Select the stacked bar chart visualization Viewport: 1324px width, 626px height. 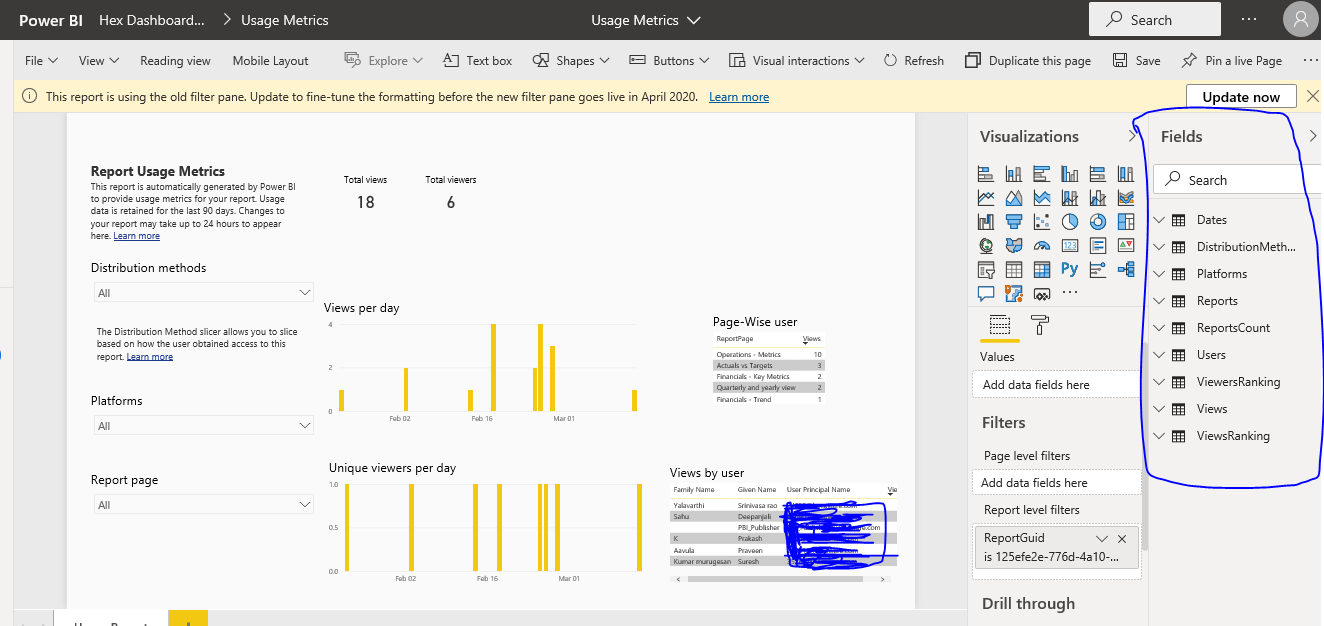[x=986, y=174]
